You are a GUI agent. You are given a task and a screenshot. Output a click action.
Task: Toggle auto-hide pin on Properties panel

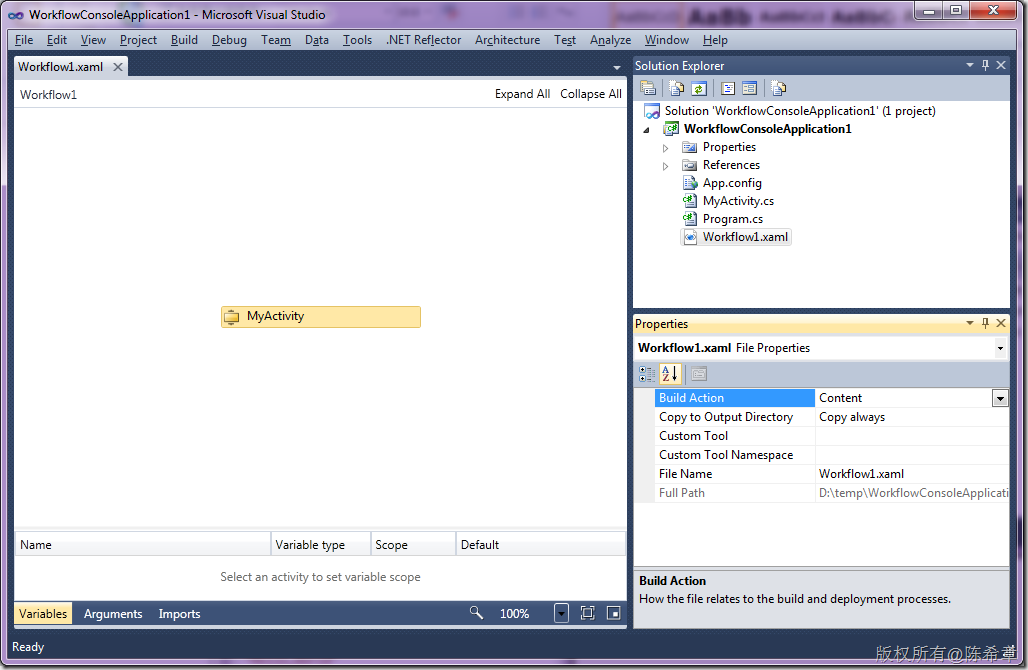985,323
